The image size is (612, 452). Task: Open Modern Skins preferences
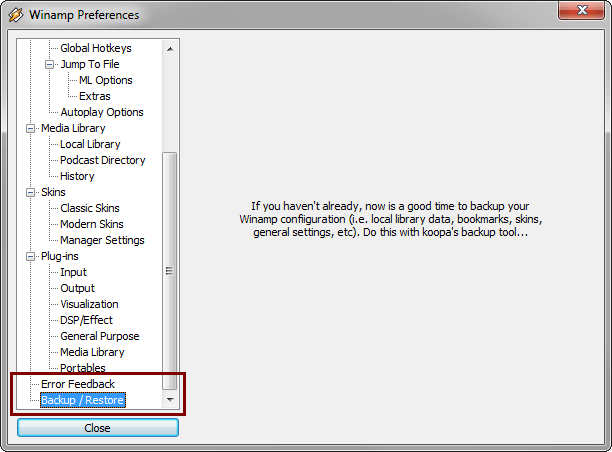(92, 224)
